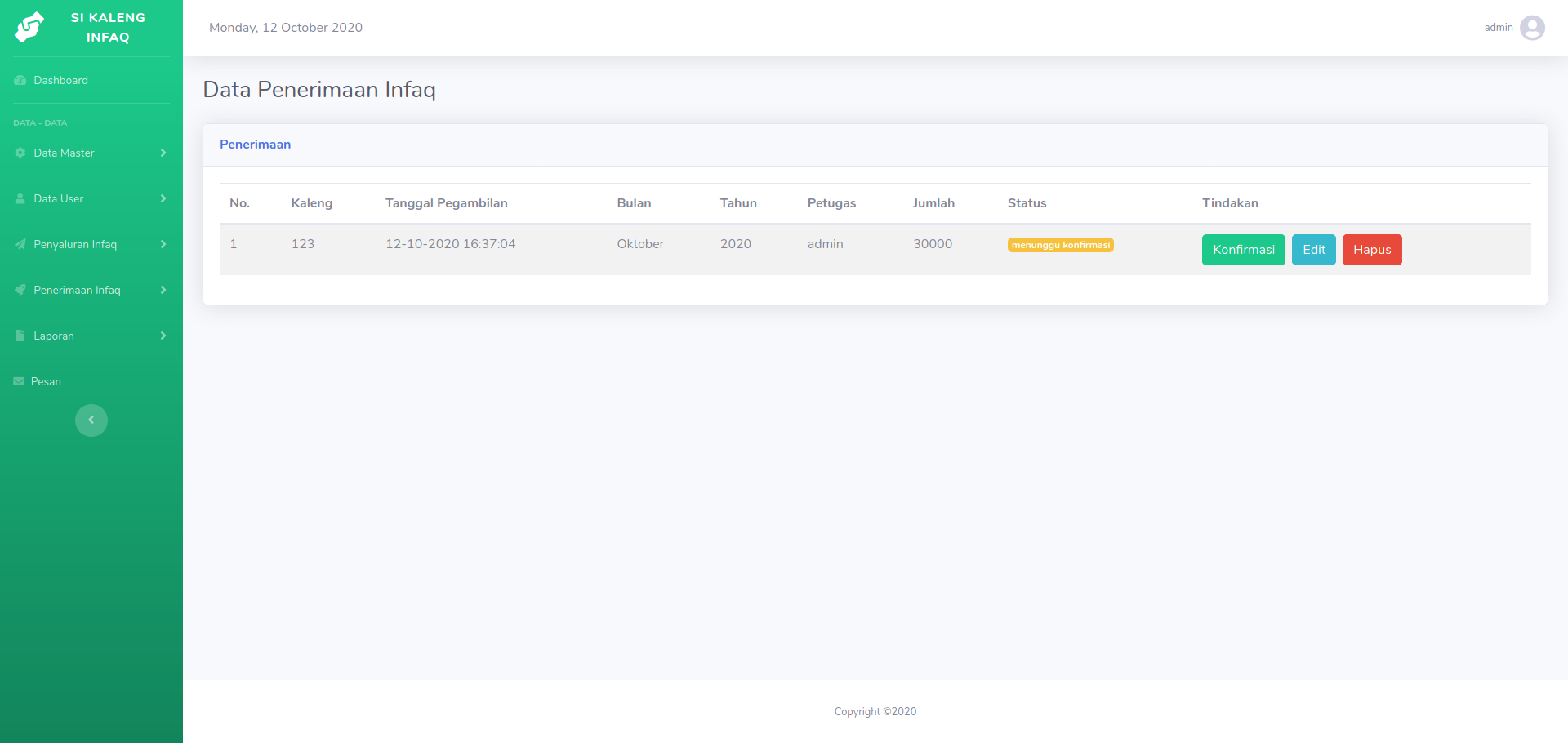Expand the Data Master submenu chevron
The image size is (1568, 743).
(x=163, y=153)
